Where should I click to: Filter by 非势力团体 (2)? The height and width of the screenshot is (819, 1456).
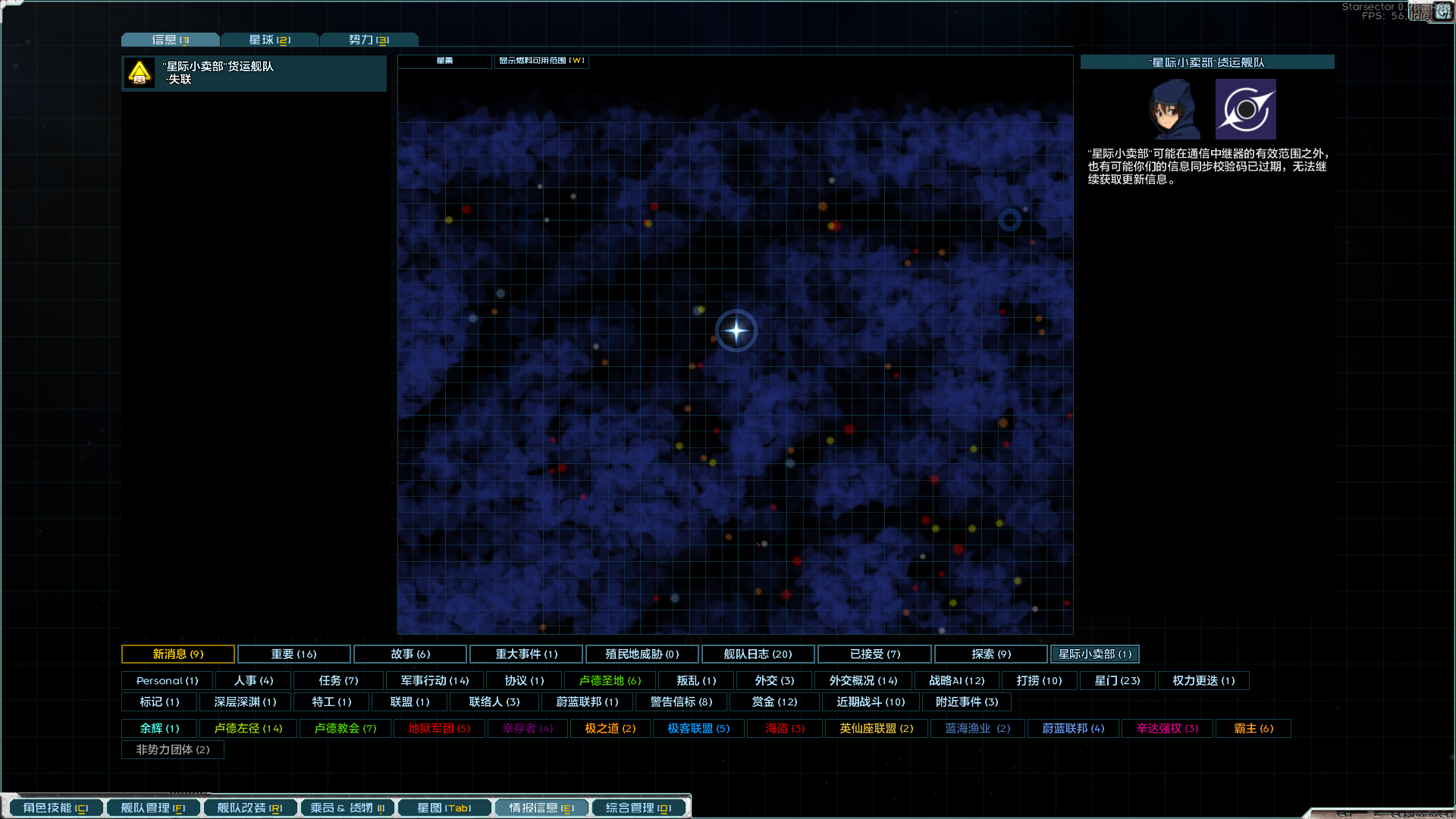172,749
